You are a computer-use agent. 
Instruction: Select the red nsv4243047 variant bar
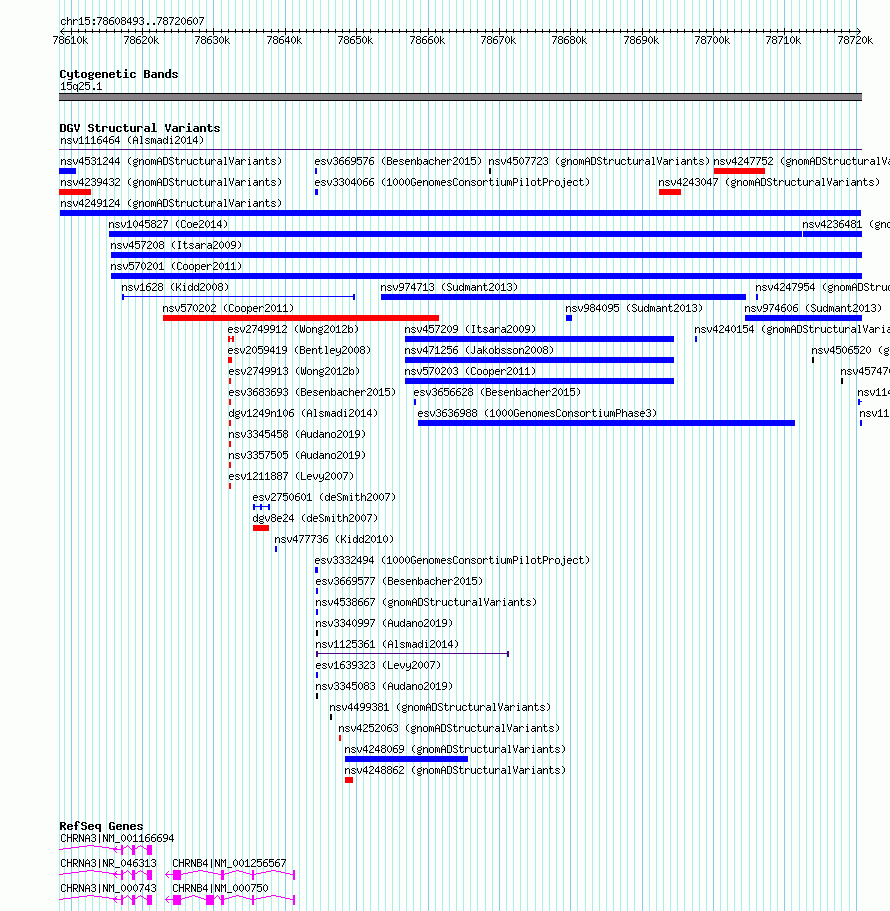(x=670, y=192)
